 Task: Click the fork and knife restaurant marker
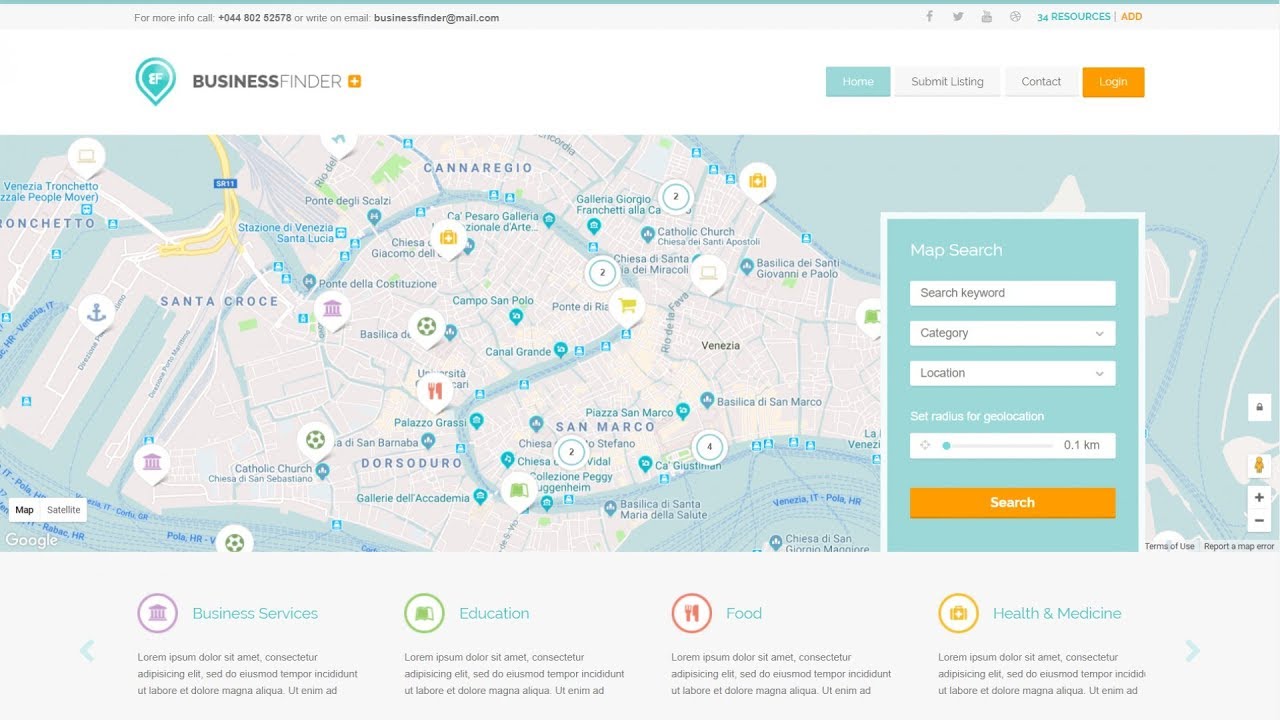coord(434,391)
